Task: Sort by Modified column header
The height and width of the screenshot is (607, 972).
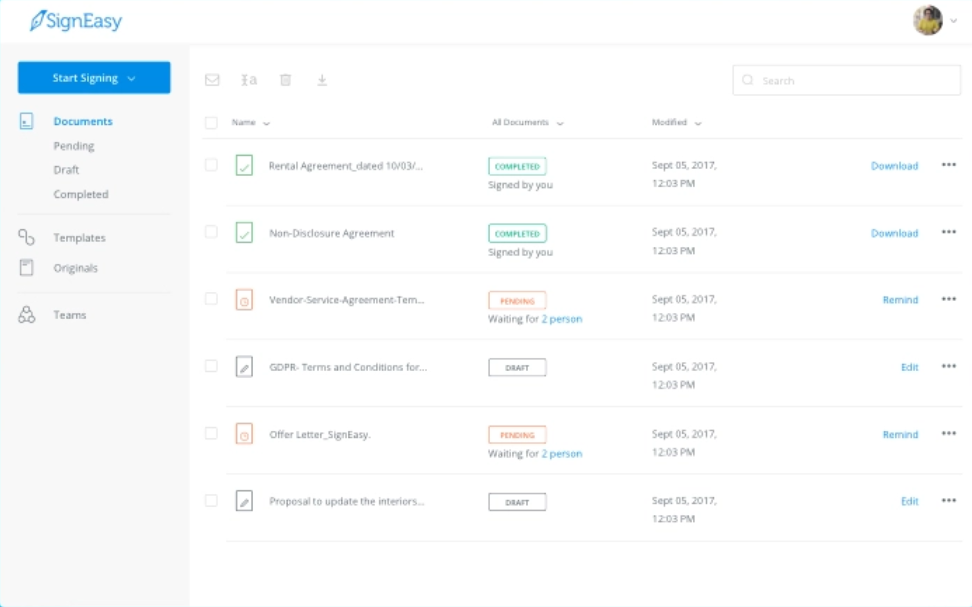Action: (676, 123)
